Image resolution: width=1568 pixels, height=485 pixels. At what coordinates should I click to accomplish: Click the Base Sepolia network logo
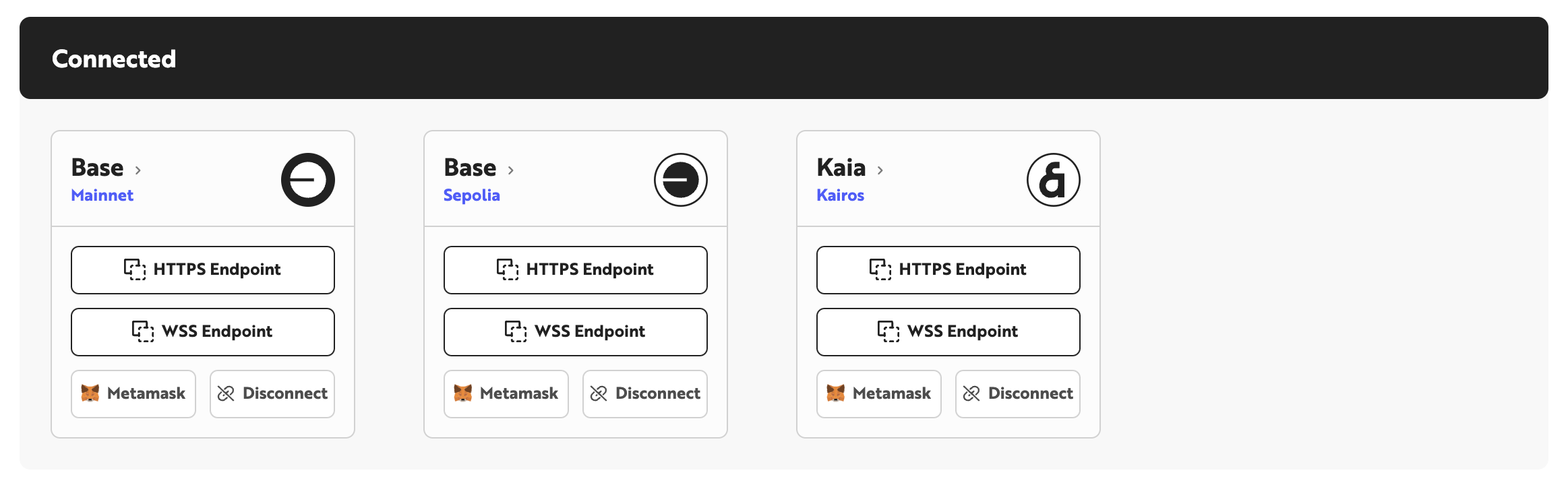point(680,180)
